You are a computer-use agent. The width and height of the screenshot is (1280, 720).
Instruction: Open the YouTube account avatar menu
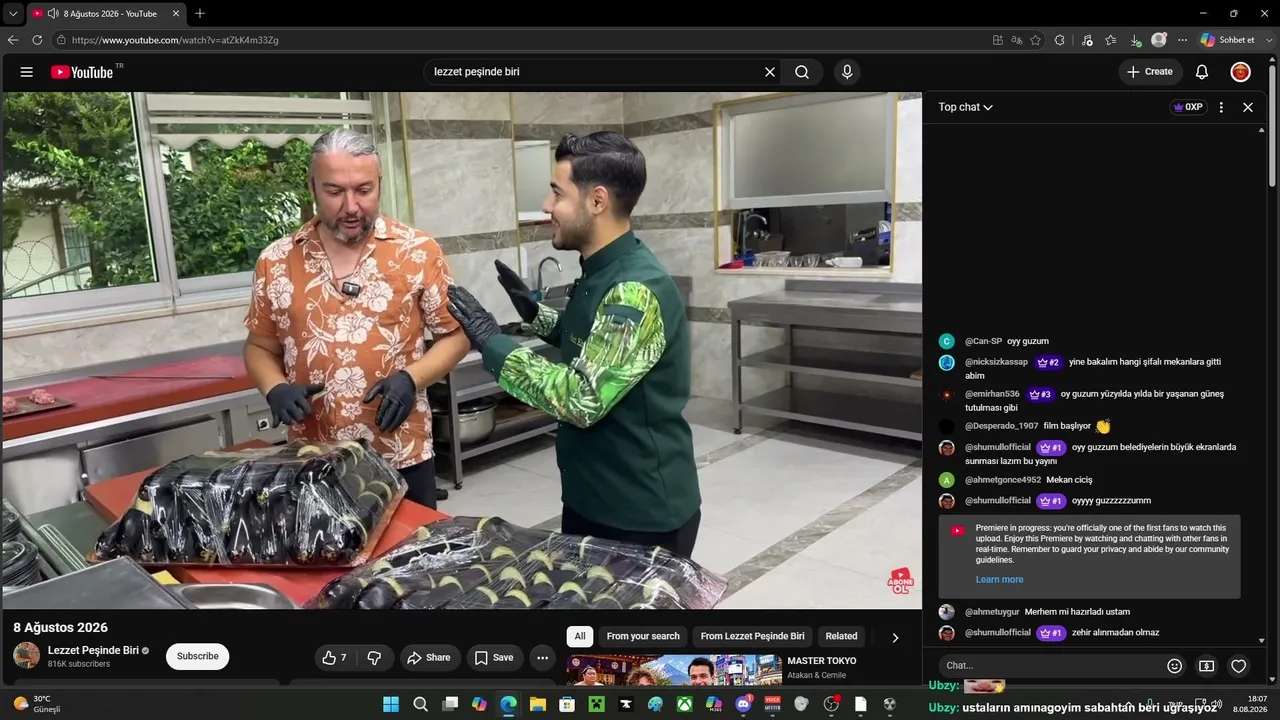(x=1240, y=72)
